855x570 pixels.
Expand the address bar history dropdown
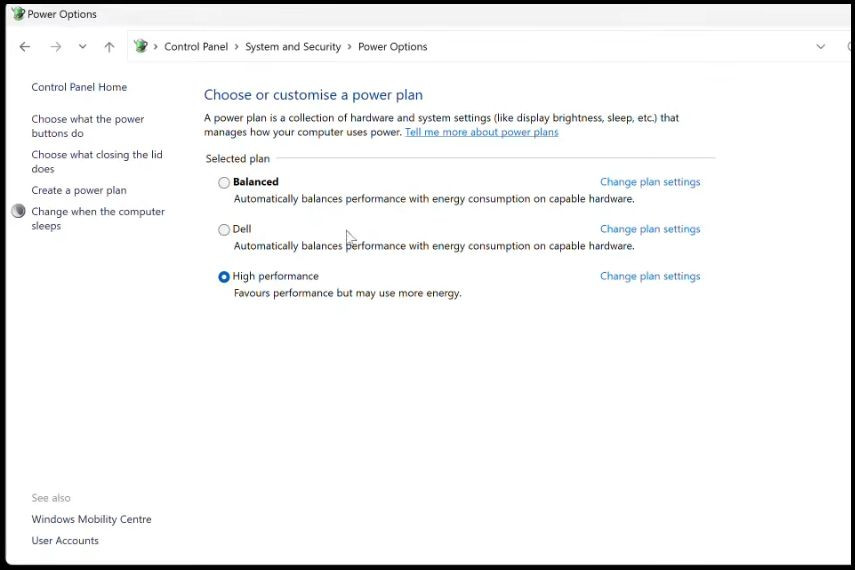(x=821, y=47)
